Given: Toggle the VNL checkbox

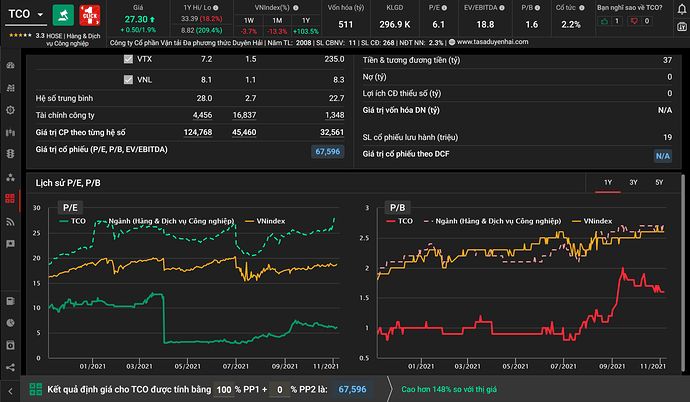Looking at the screenshot, I should coord(128,79).
